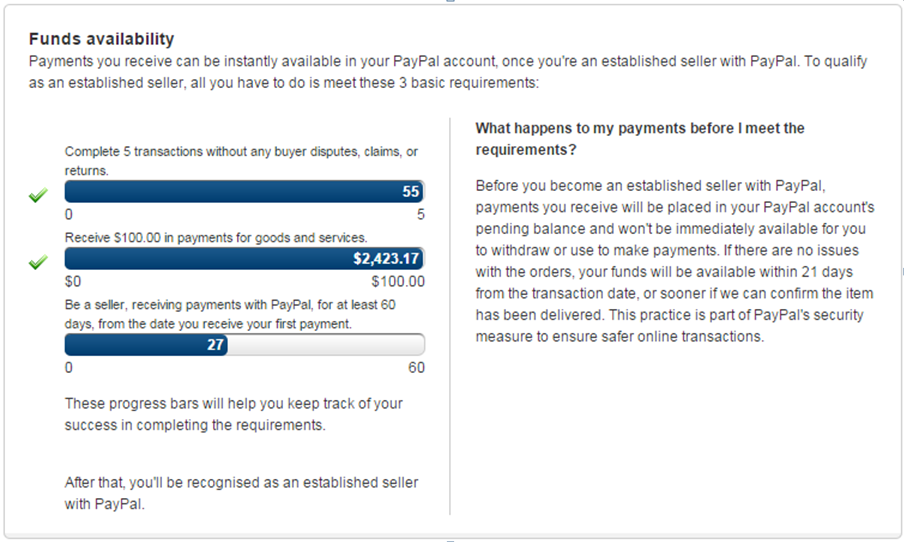Click the 'These progress bars will help' paragraph

pos(234,414)
